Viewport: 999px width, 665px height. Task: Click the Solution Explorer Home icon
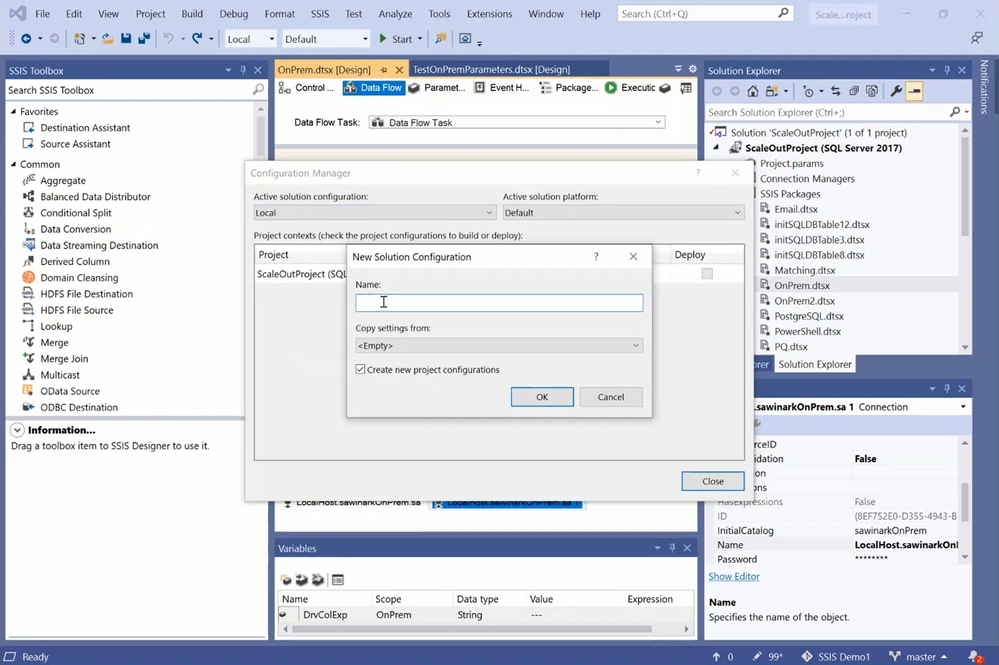[752, 91]
